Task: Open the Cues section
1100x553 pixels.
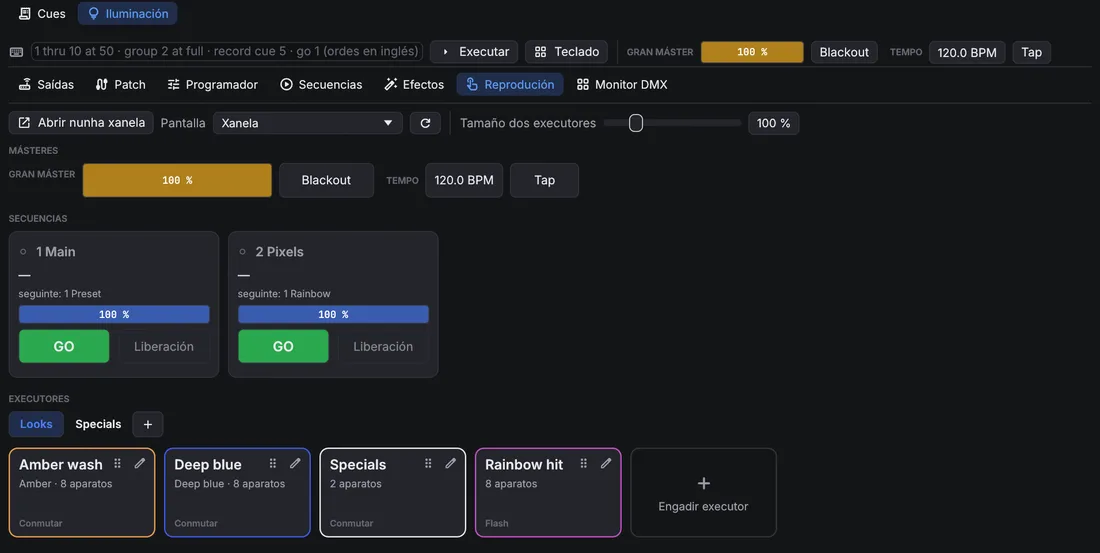Action: coord(42,13)
